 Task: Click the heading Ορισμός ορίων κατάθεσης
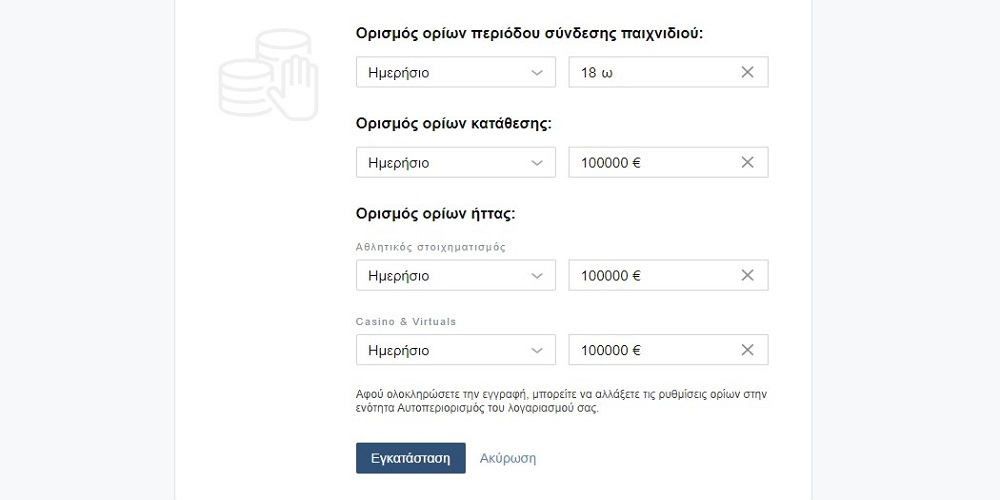(453, 124)
